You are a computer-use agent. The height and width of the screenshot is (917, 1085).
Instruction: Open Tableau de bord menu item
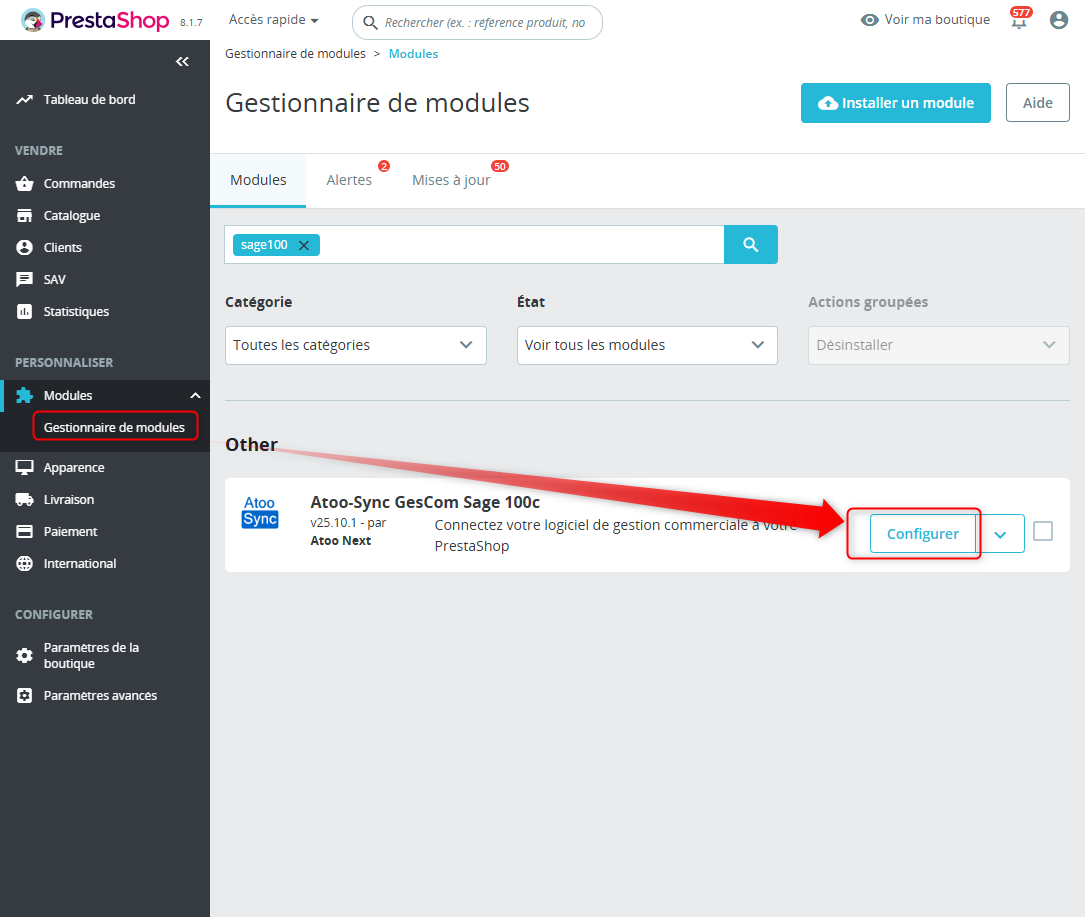pyautogui.click(x=89, y=100)
